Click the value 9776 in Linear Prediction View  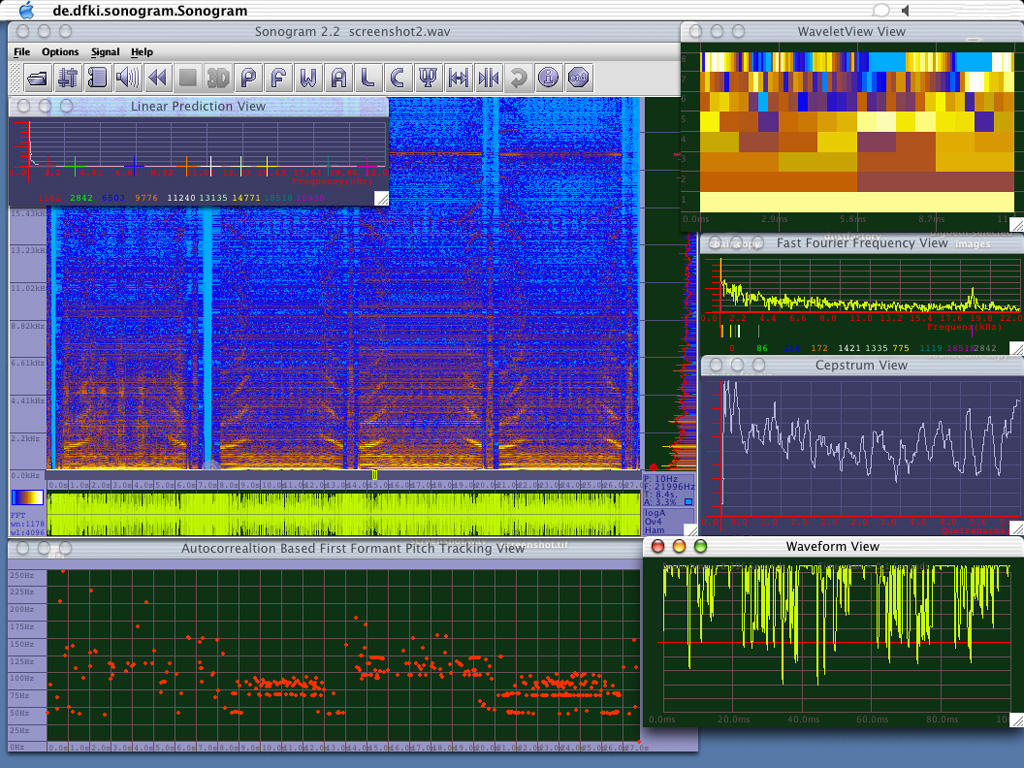pos(146,198)
